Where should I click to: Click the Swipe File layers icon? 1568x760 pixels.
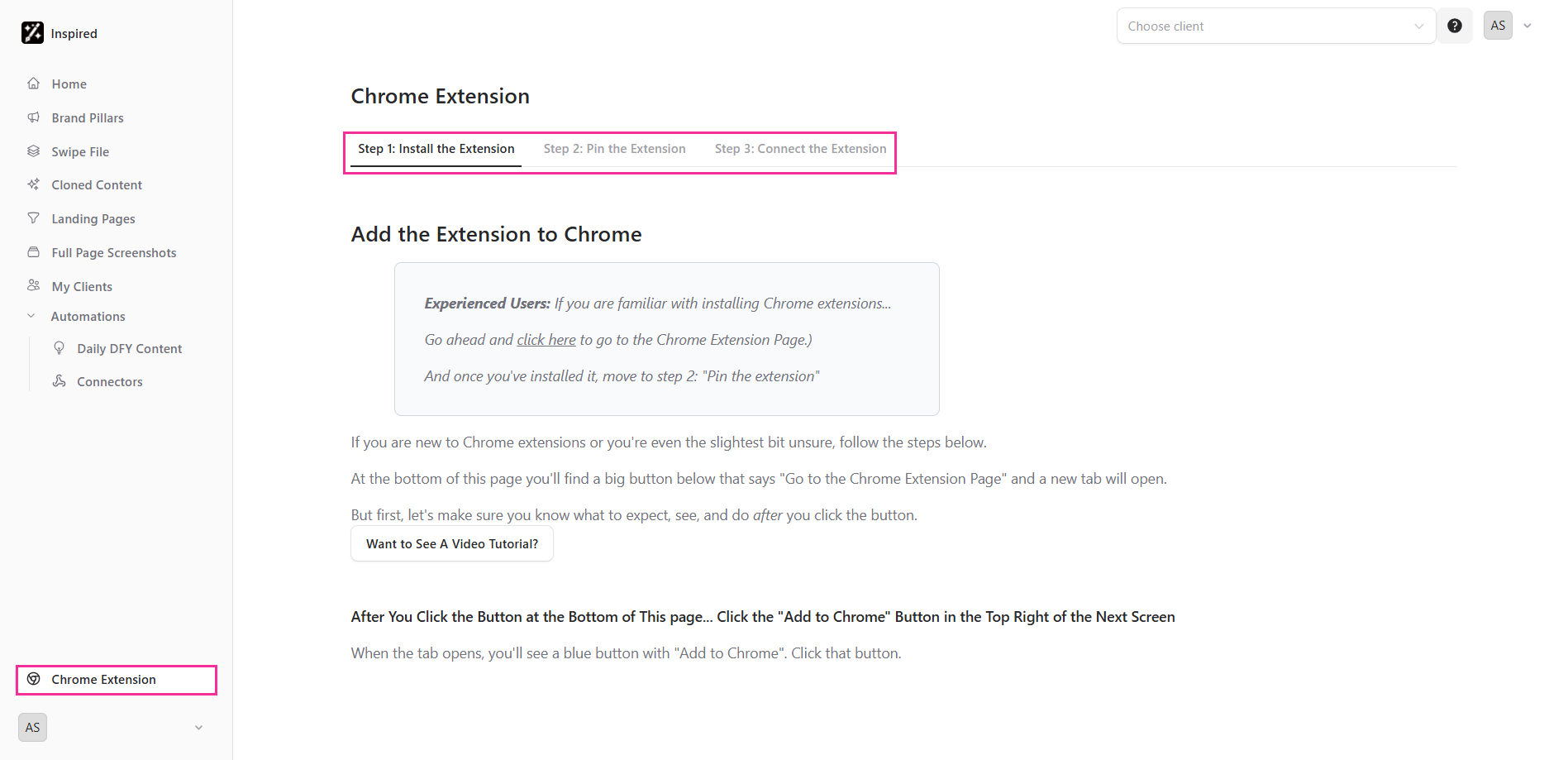coord(34,151)
